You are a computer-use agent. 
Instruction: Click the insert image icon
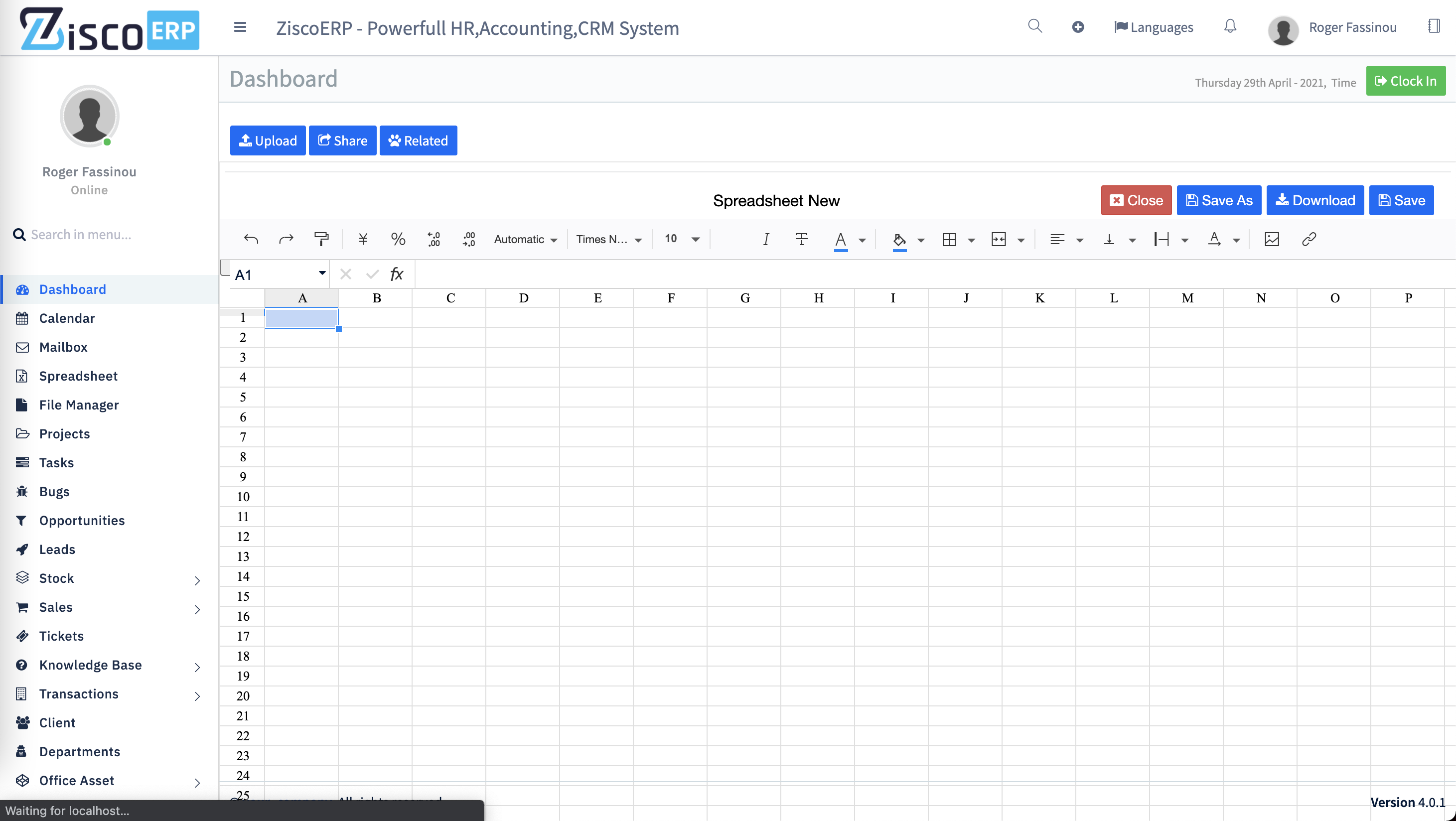coord(1271,239)
